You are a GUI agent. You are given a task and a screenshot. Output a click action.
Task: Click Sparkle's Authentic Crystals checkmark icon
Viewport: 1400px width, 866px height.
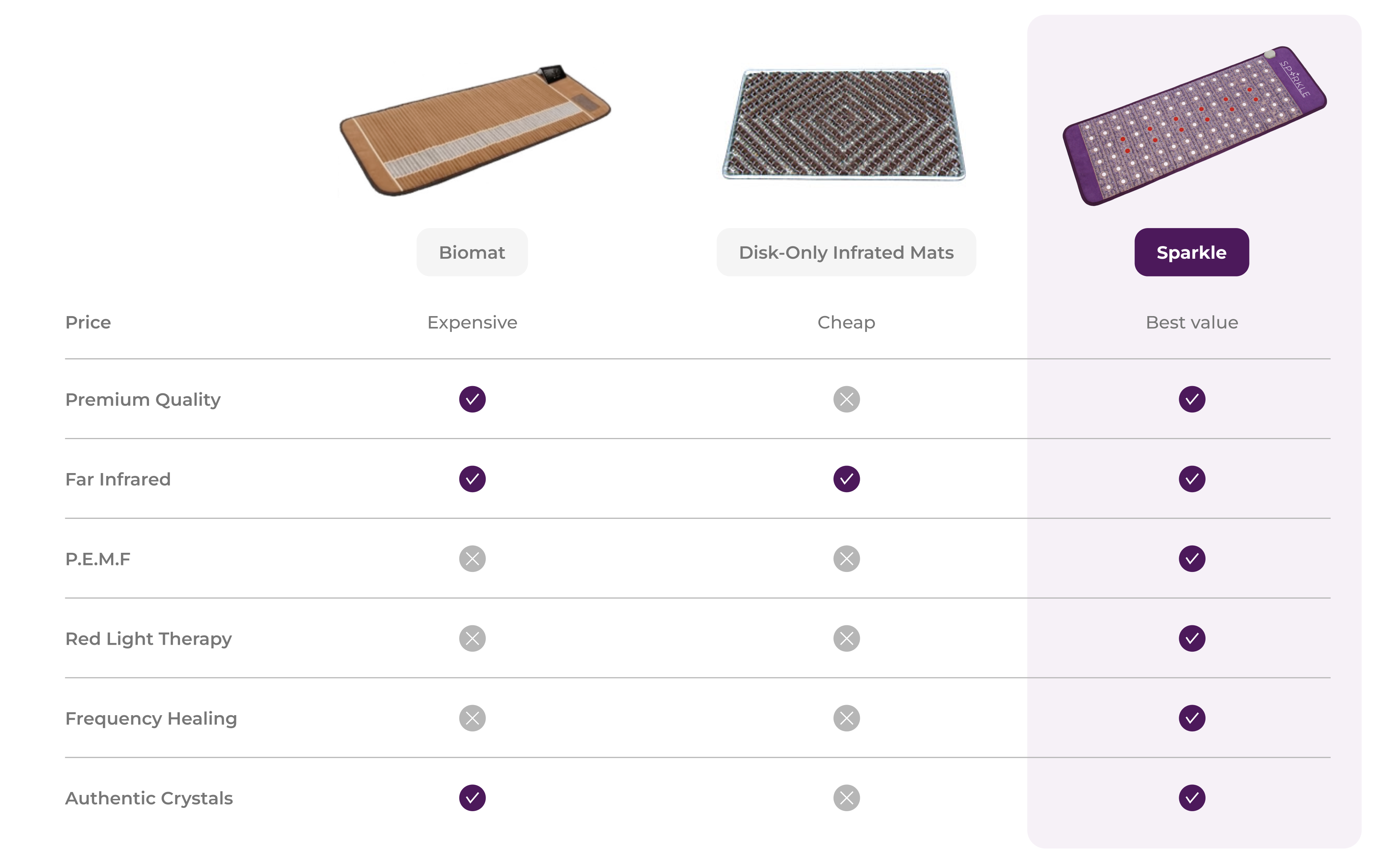pos(1191,797)
